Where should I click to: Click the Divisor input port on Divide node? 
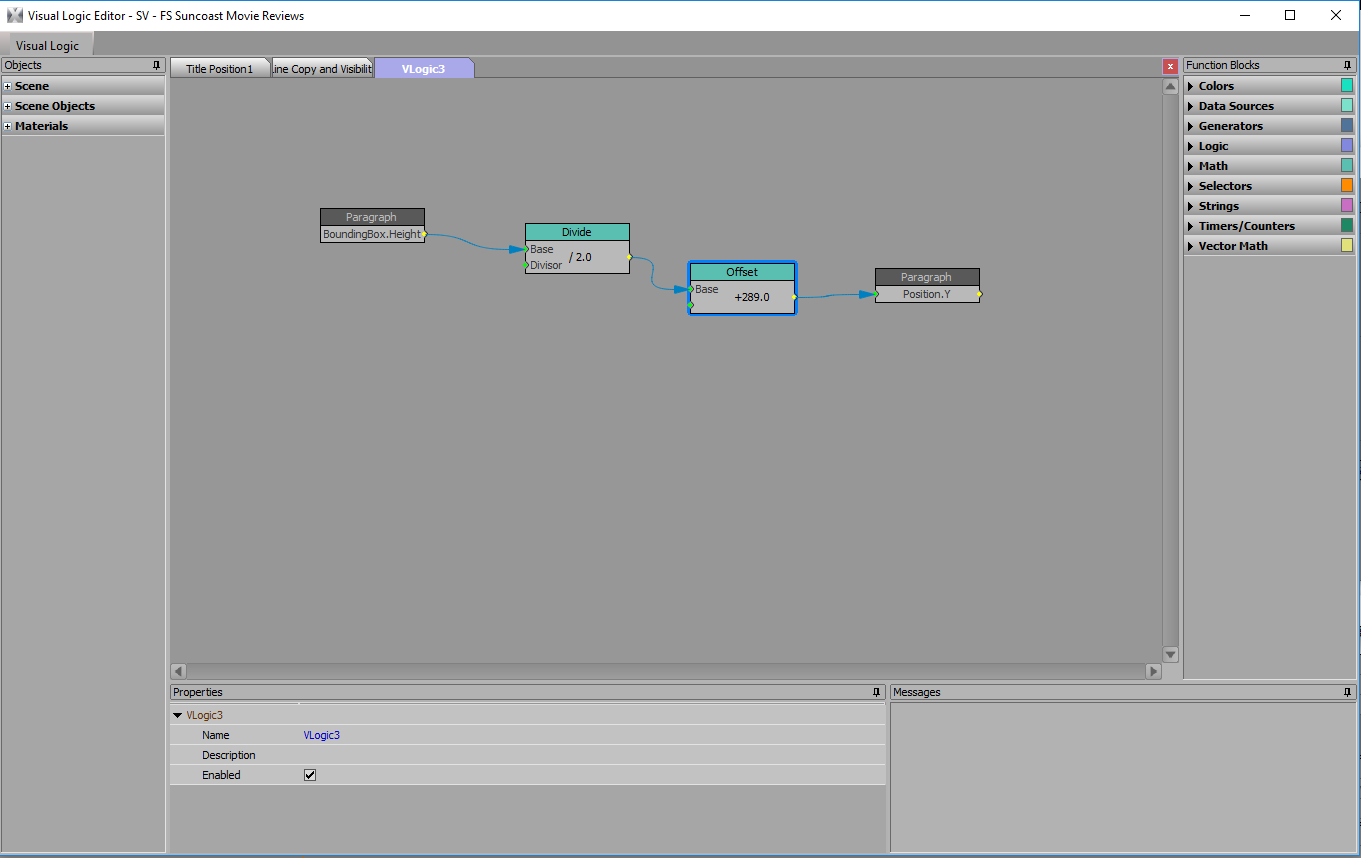tap(527, 266)
